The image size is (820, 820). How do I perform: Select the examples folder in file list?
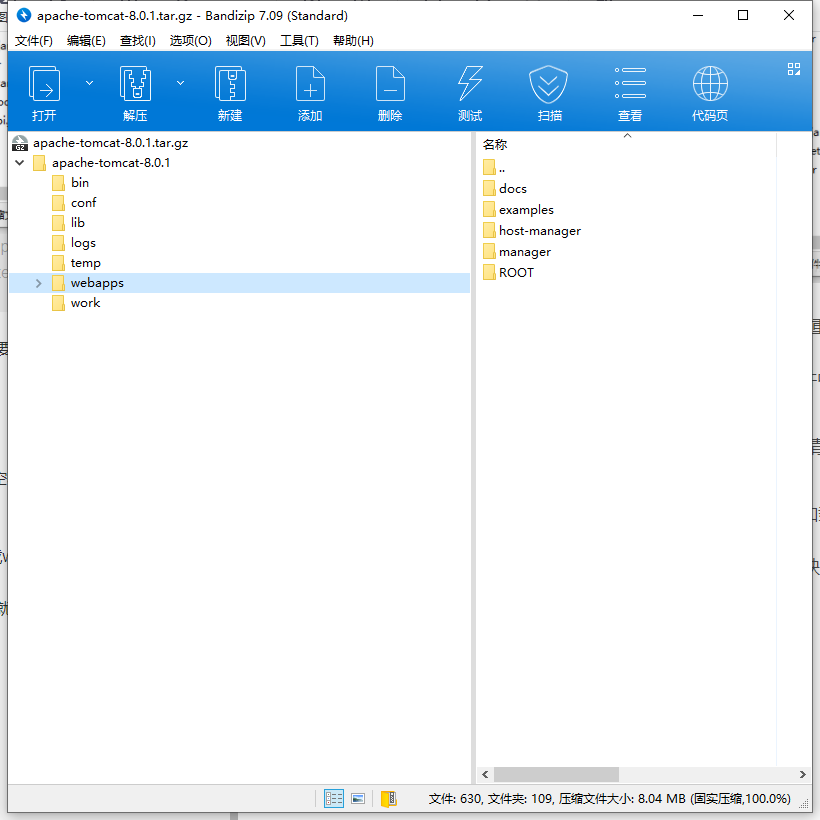pyautogui.click(x=526, y=210)
